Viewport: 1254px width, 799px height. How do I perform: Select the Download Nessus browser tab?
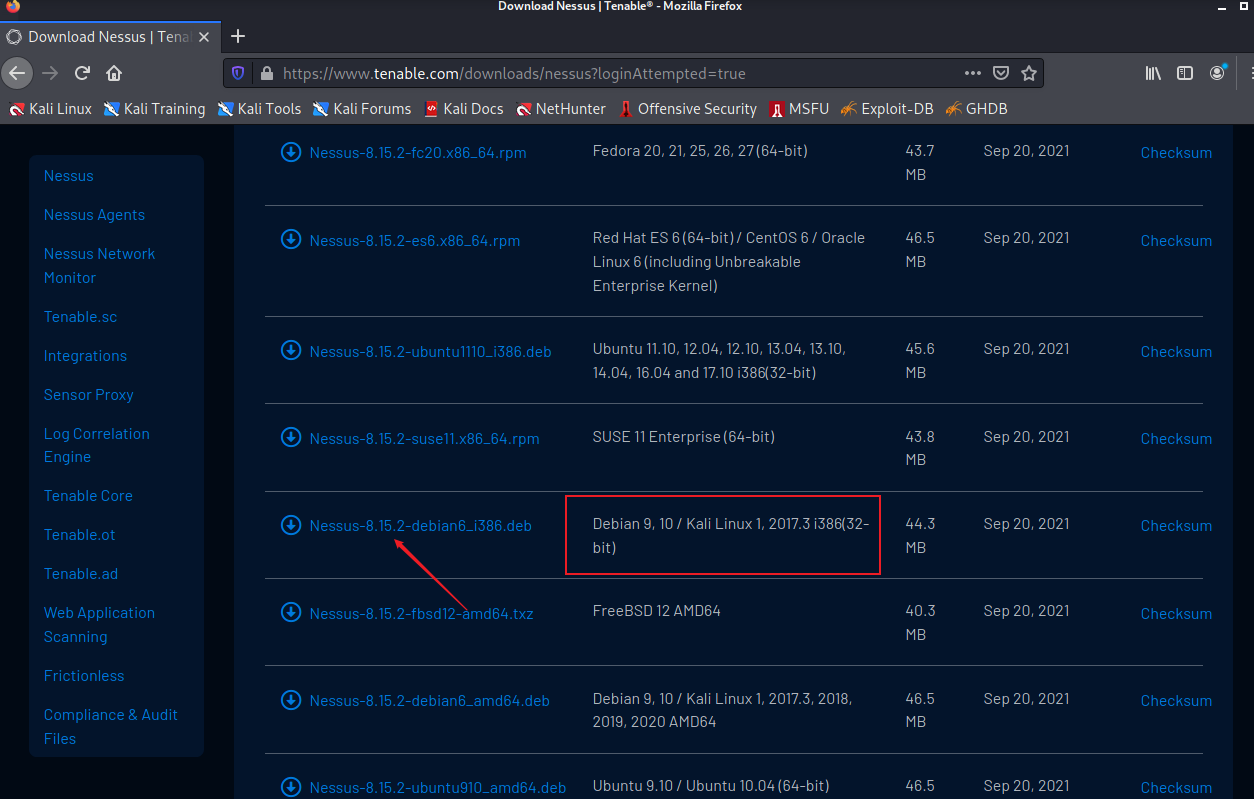tap(108, 37)
